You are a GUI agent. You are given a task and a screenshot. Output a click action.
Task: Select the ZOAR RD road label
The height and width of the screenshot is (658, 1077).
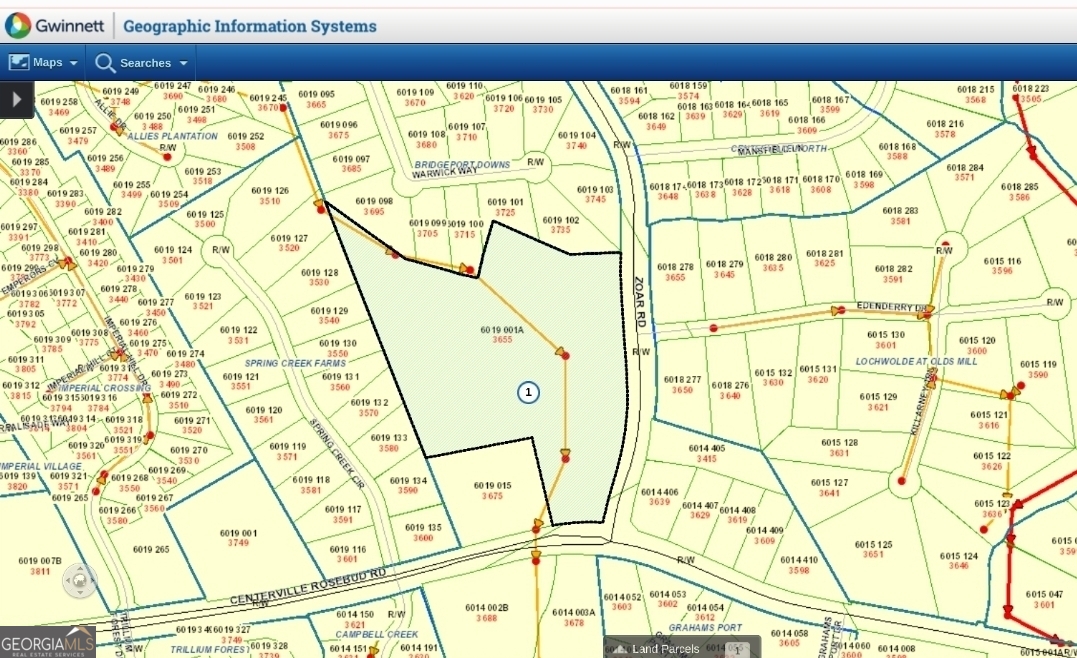[640, 301]
